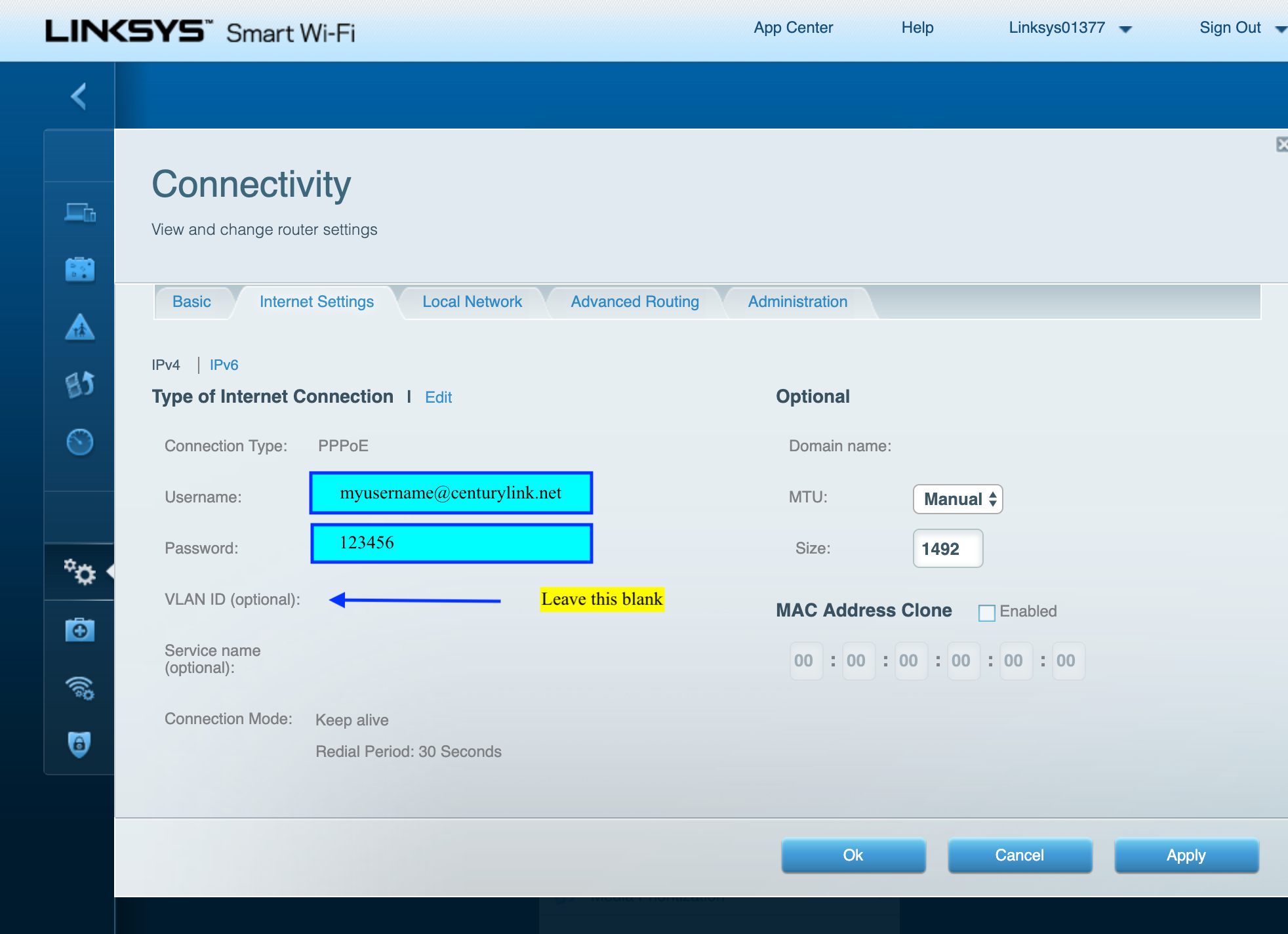Screen dimensions: 1288x934
Task: Switch to the Local Network tab
Action: click(472, 302)
